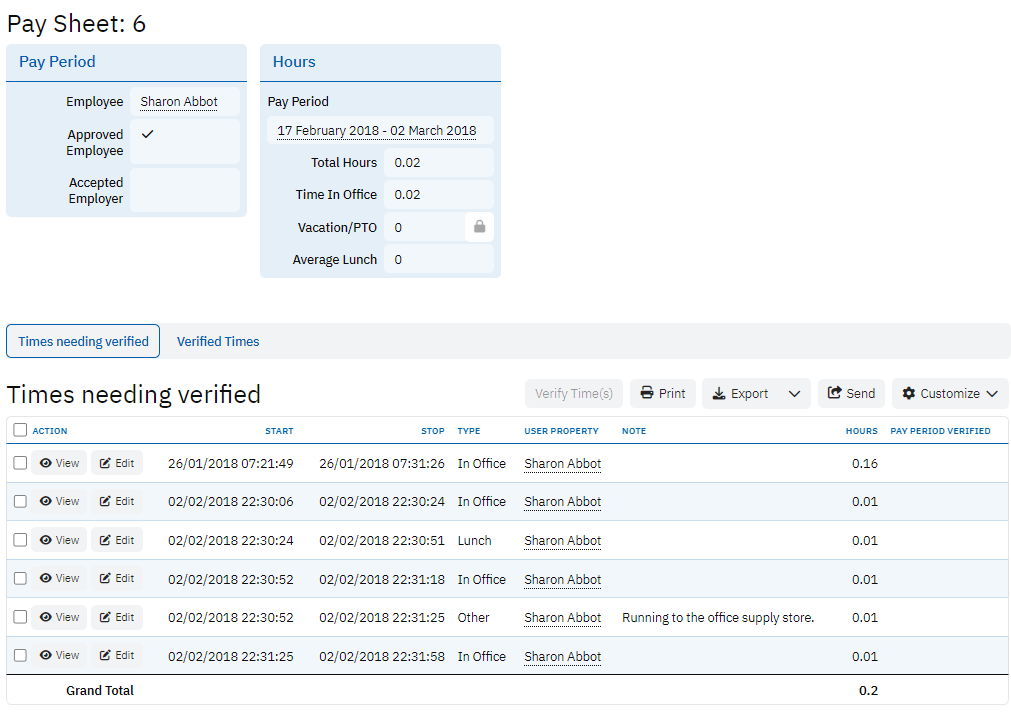The height and width of the screenshot is (712, 1011).
Task: Click the lock icon beside Vacation/PTO
Action: [479, 227]
